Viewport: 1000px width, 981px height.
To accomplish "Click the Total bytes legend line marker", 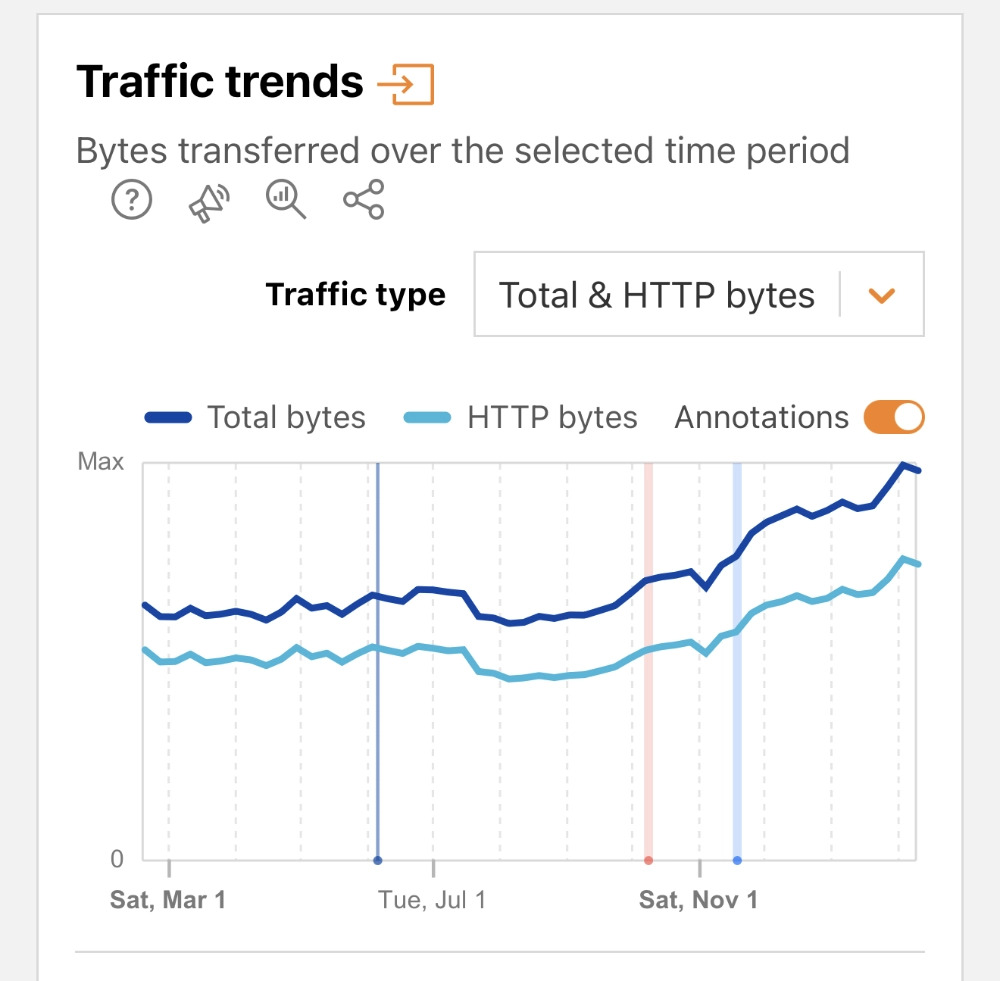I will [x=168, y=417].
